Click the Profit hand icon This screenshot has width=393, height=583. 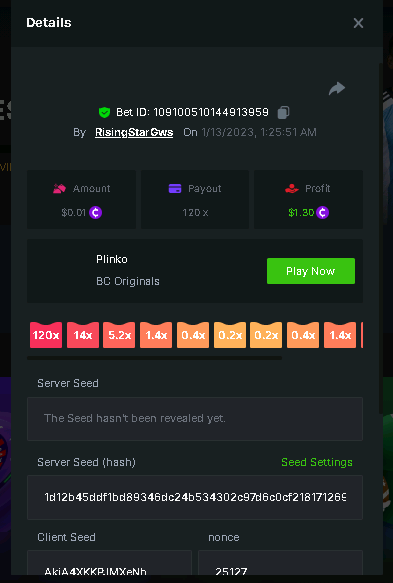tap(292, 189)
